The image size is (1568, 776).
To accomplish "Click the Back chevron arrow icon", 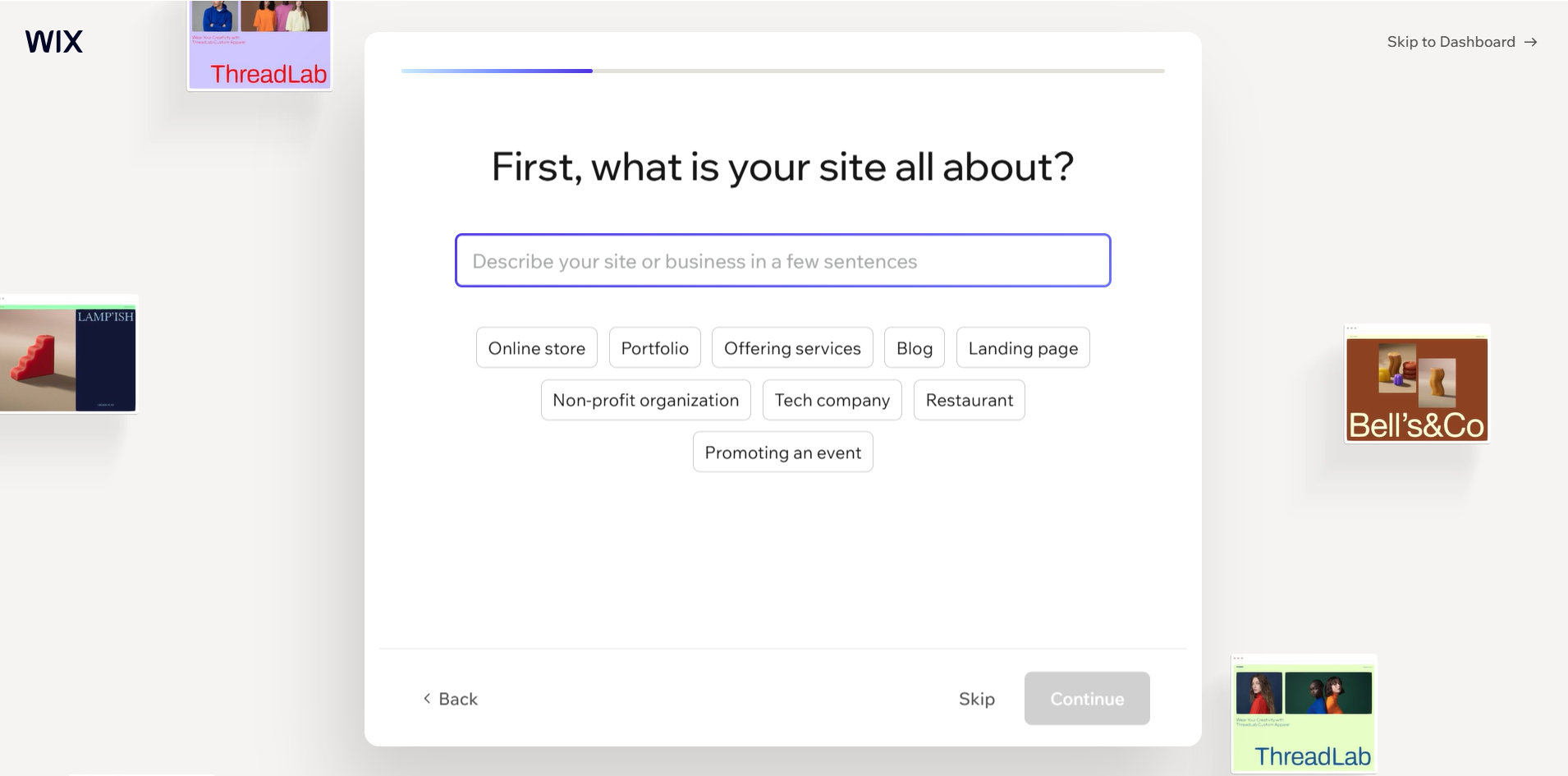I will click(427, 698).
